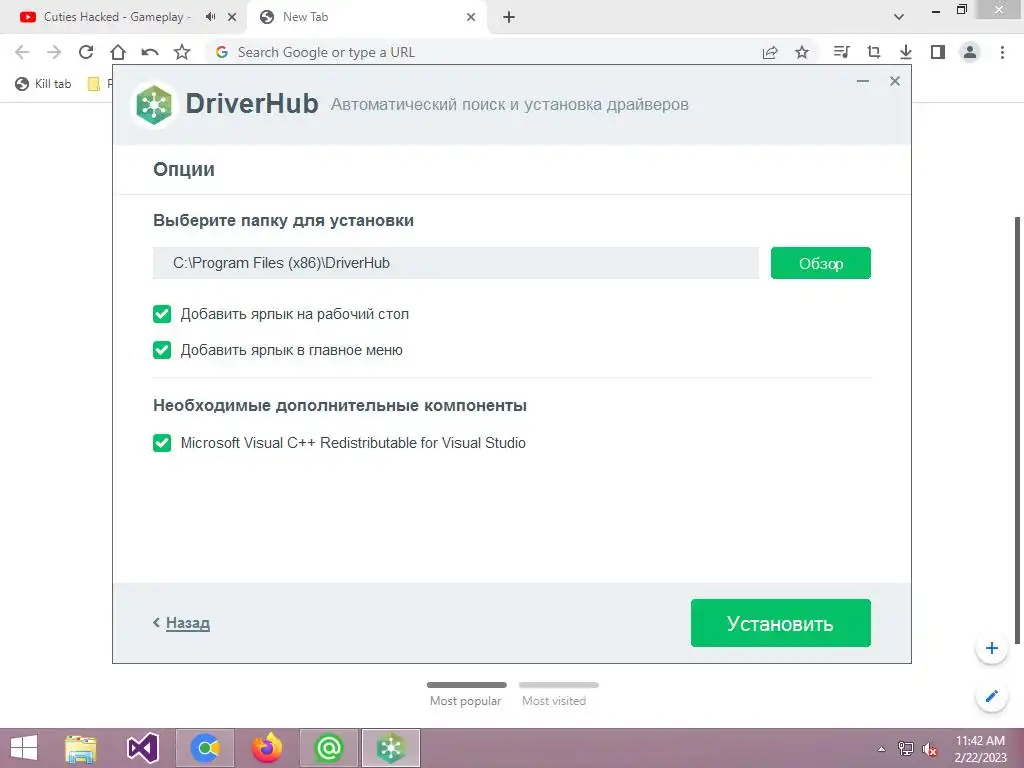
Task: Open the browser three-dot menu
Action: pyautogui.click(x=1002, y=52)
